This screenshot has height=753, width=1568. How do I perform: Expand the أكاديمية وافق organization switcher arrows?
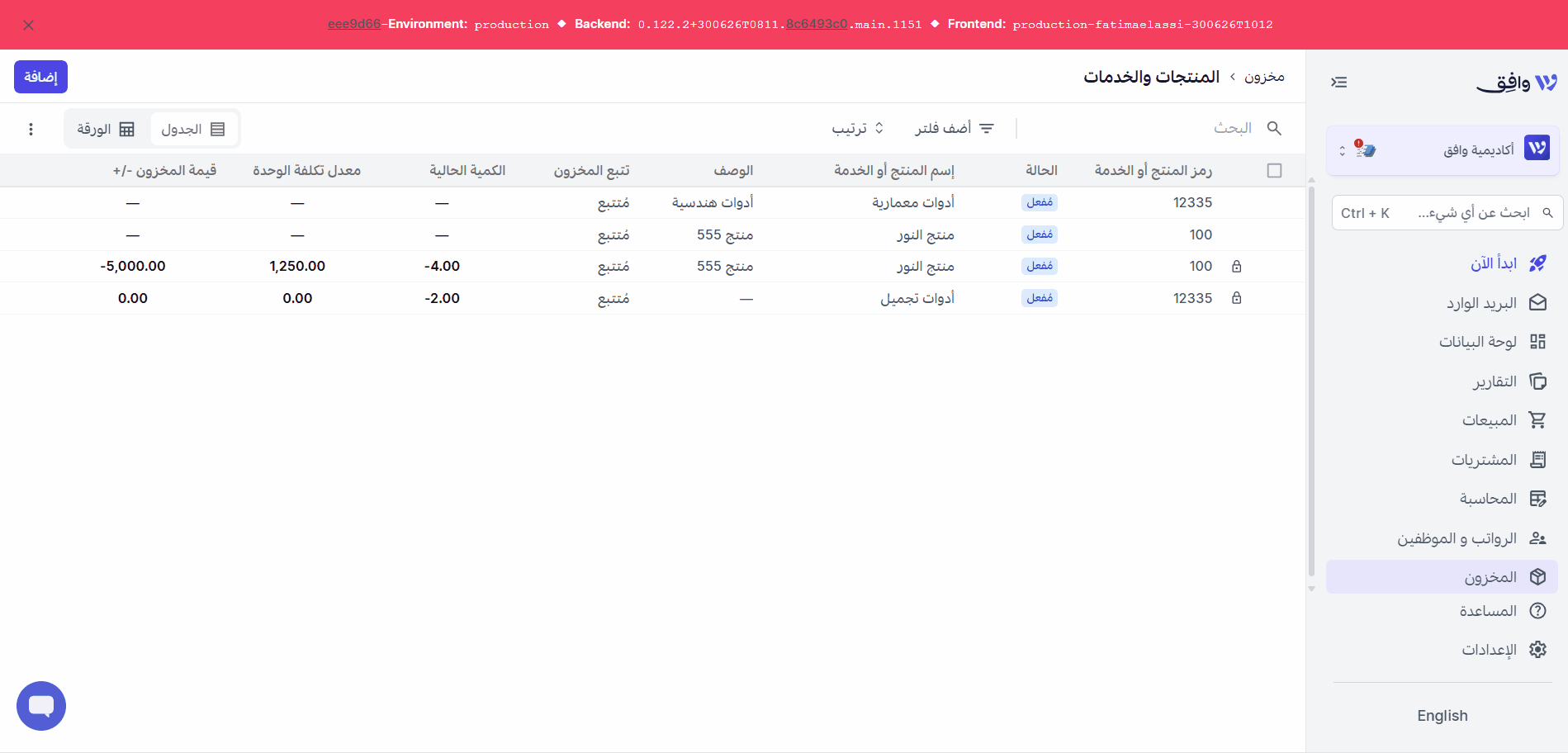(x=1343, y=150)
